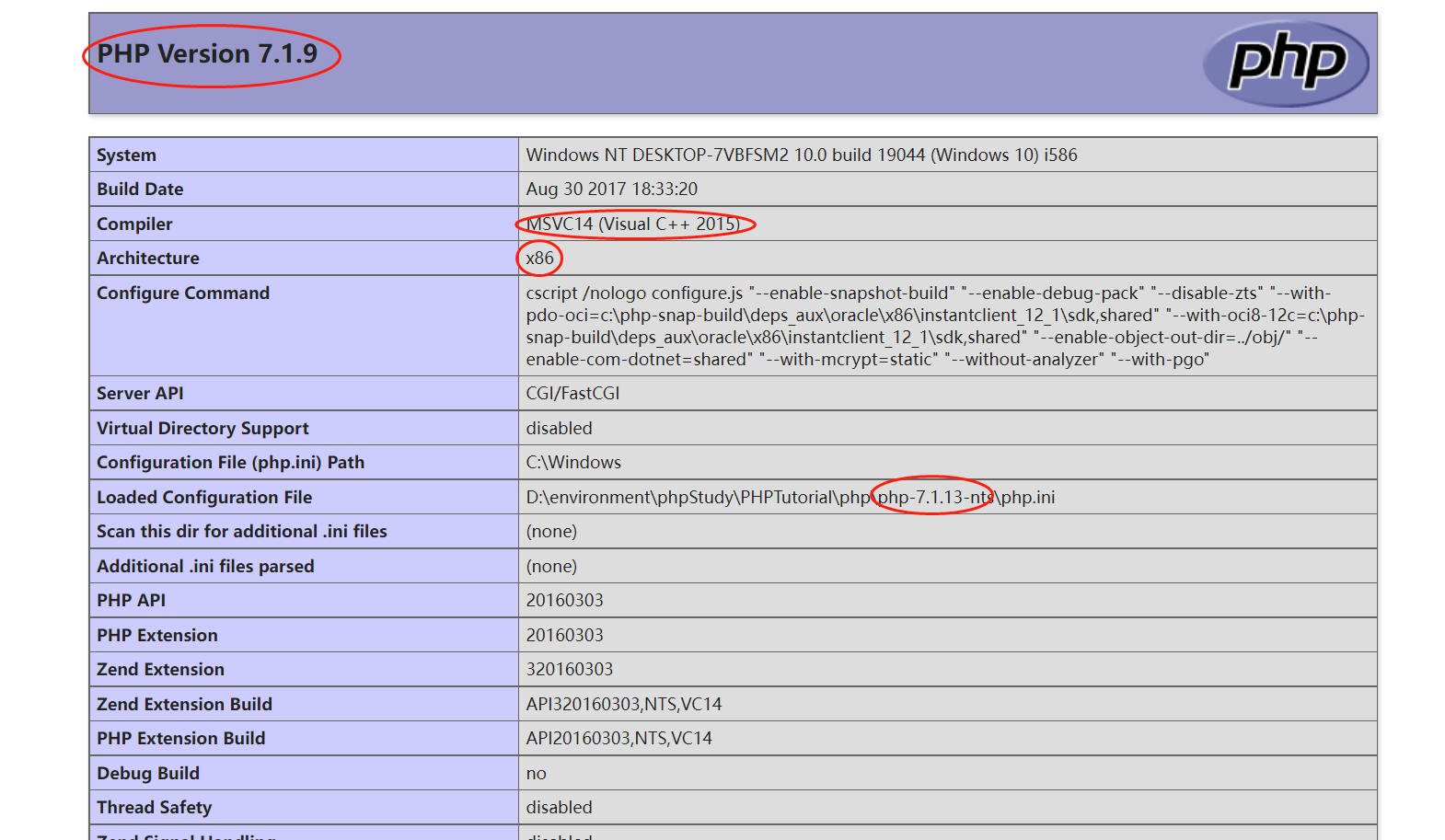The width and height of the screenshot is (1445, 840).
Task: Select the 'Compiler' label
Action: (134, 224)
